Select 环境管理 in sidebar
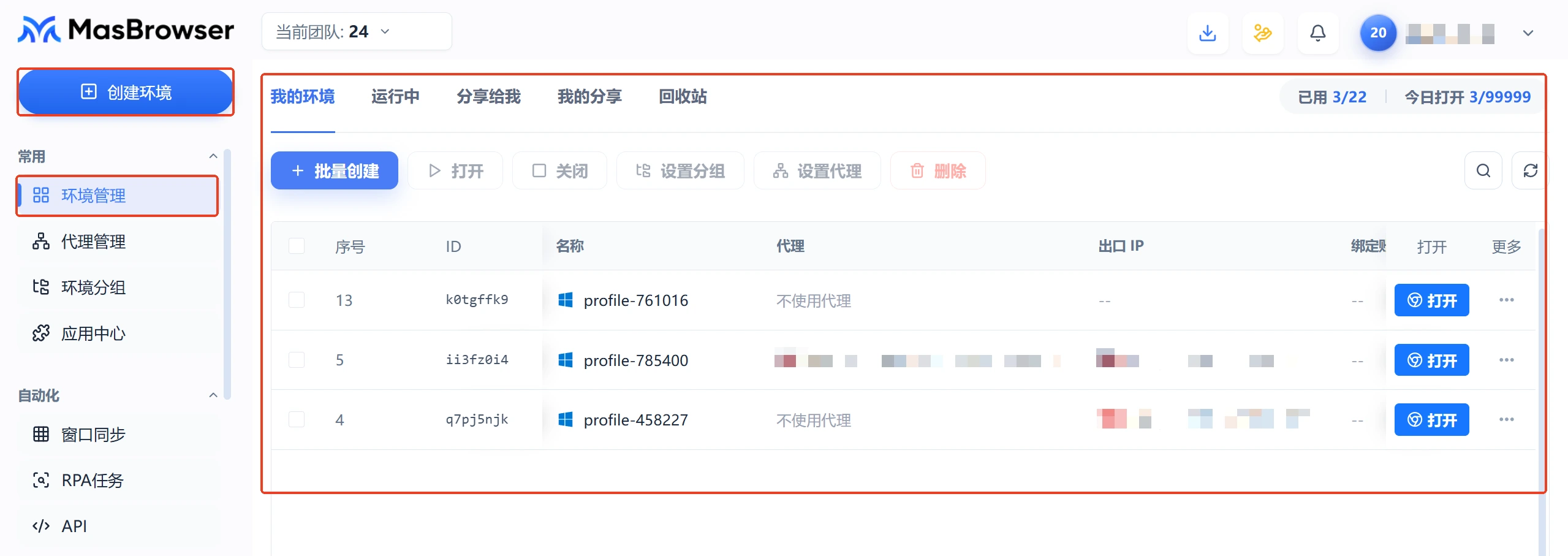The width and height of the screenshot is (1568, 556). click(118, 196)
